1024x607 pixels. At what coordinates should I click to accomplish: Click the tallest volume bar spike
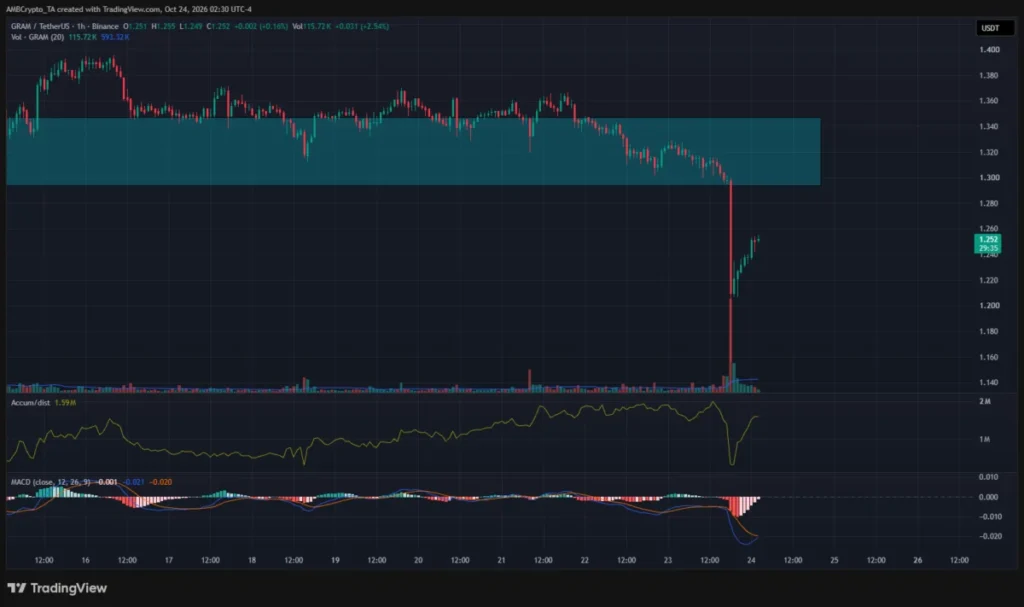734,378
